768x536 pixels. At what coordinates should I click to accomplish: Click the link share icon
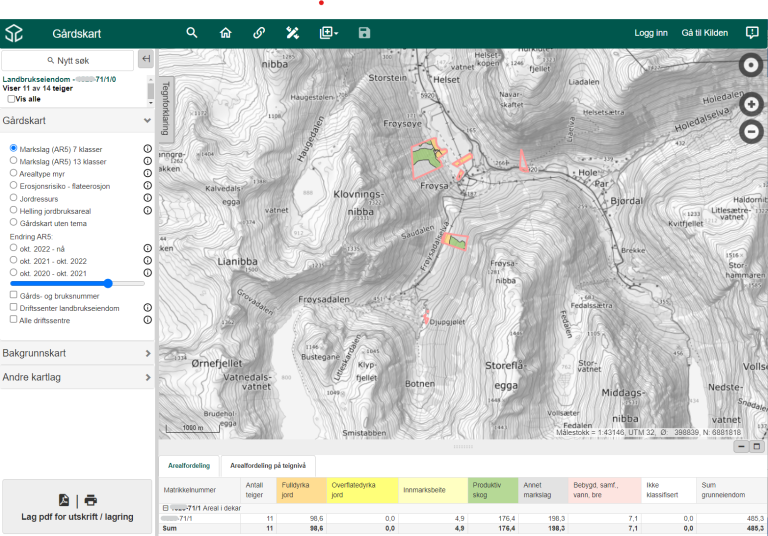point(259,33)
